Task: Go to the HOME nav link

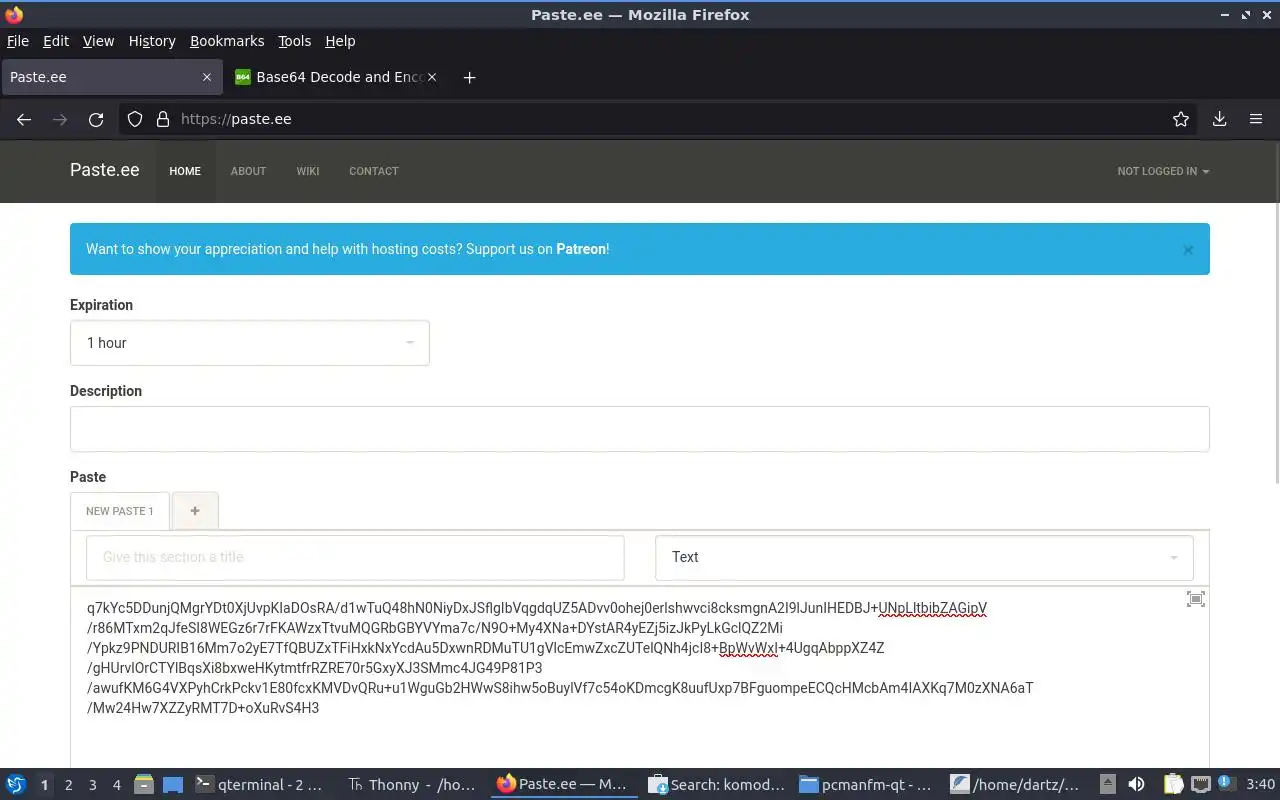Action: click(185, 171)
